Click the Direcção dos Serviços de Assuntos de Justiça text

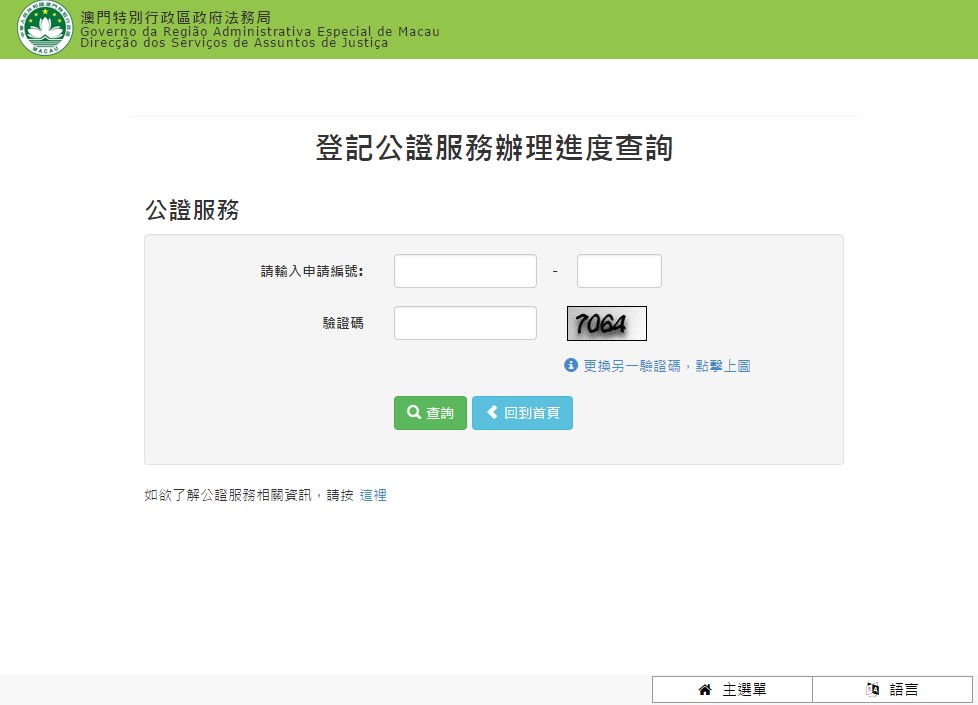pyautogui.click(x=234, y=44)
